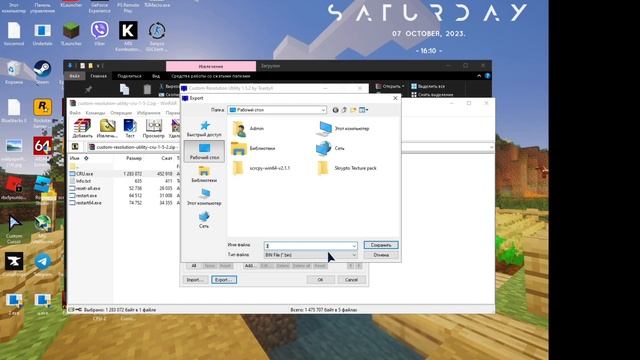Close the Export dialog
The width and height of the screenshot is (640, 360).
click(x=395, y=98)
